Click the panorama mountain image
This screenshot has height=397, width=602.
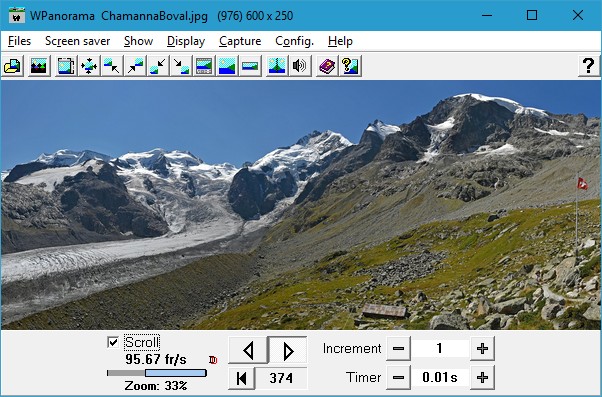pyautogui.click(x=301, y=205)
